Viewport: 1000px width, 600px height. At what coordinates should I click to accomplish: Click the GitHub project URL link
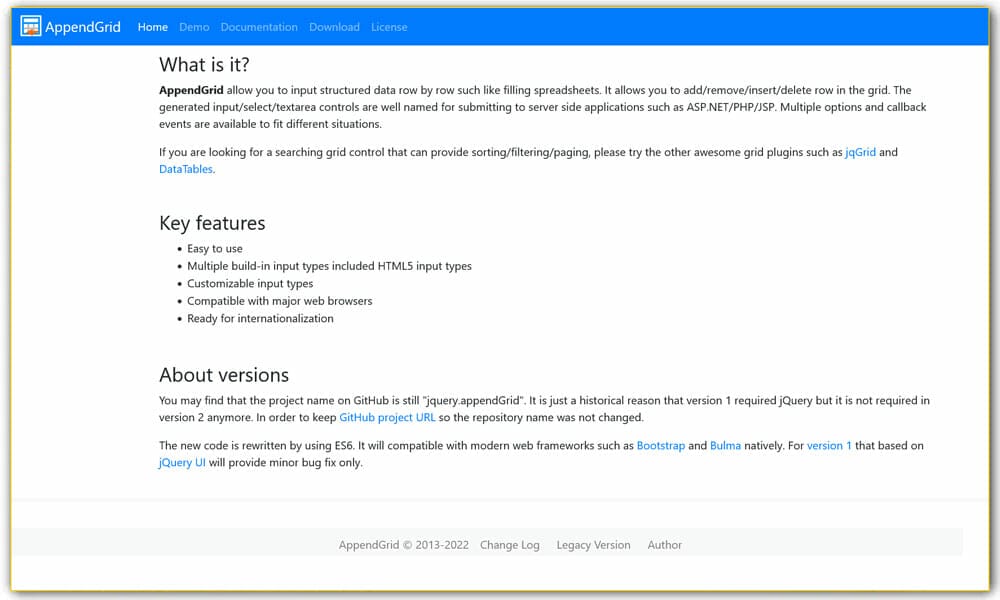[x=390, y=417]
